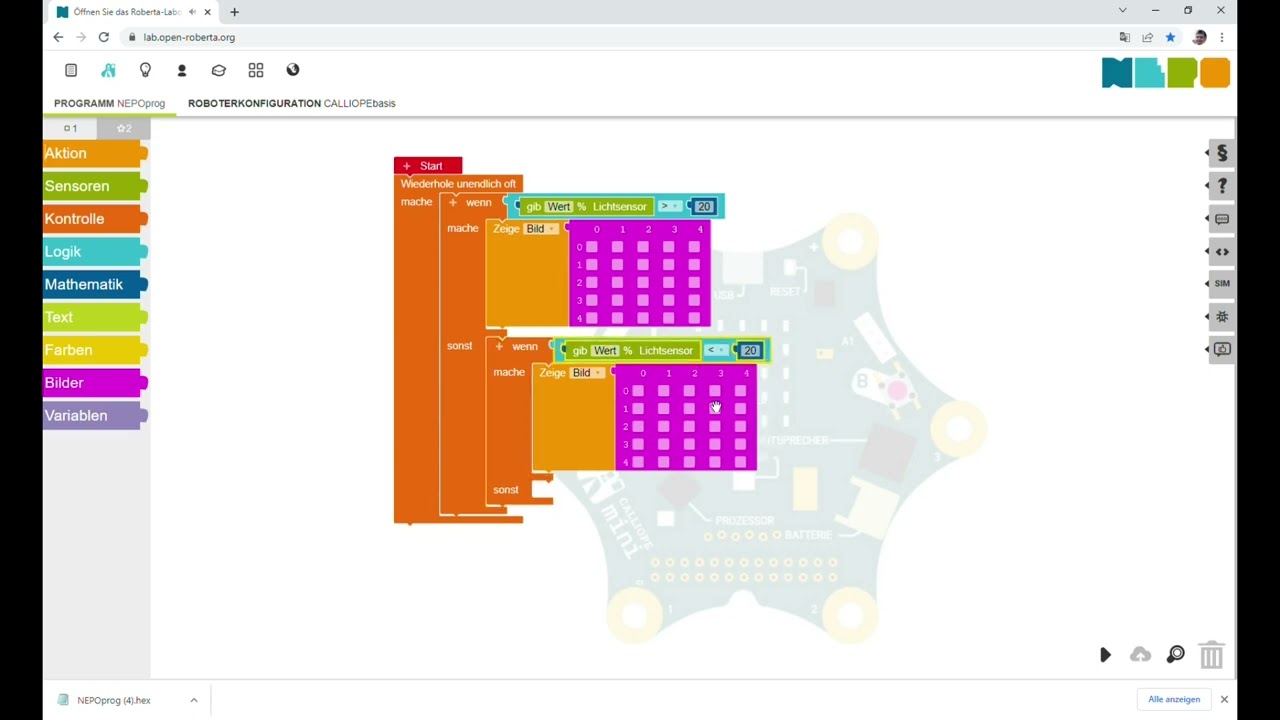Open the less-than operator dropdown
Screen dimensions: 1280x720
pos(714,350)
